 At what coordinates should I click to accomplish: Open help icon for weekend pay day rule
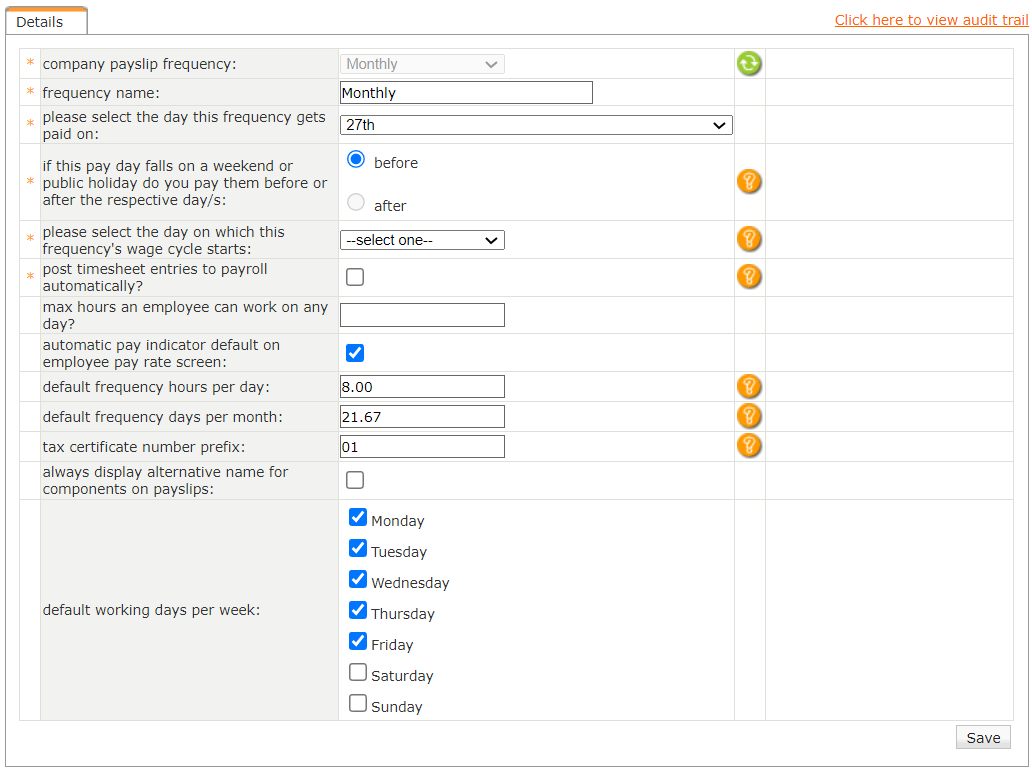pos(749,182)
